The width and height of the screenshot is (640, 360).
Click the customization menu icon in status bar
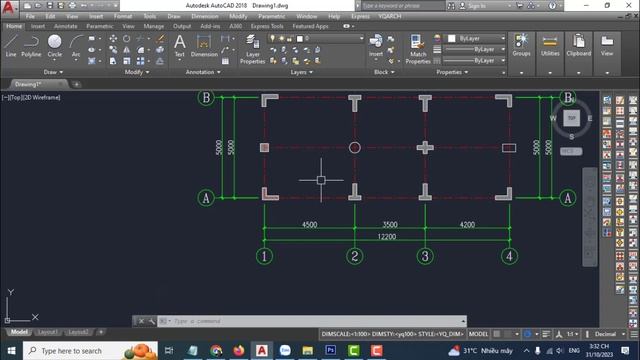[634, 334]
